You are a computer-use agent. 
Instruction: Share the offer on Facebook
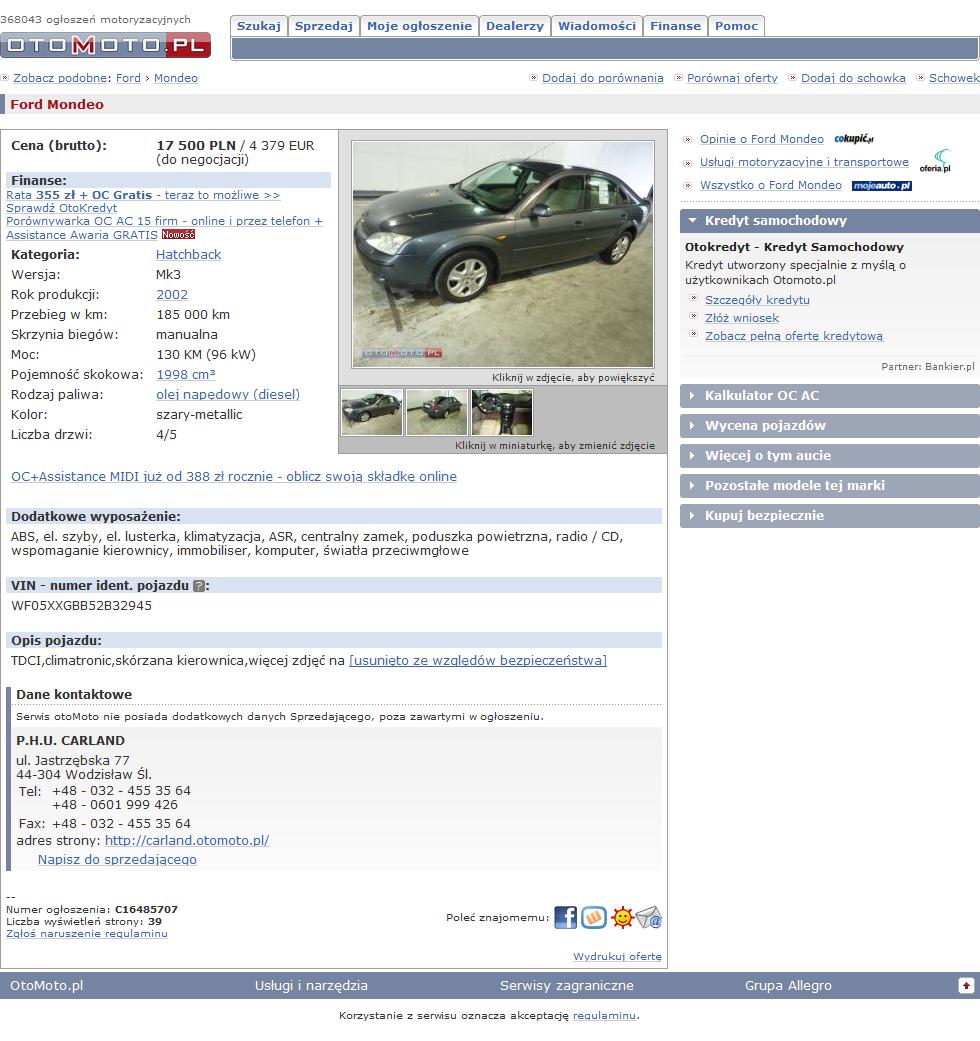[x=566, y=918]
